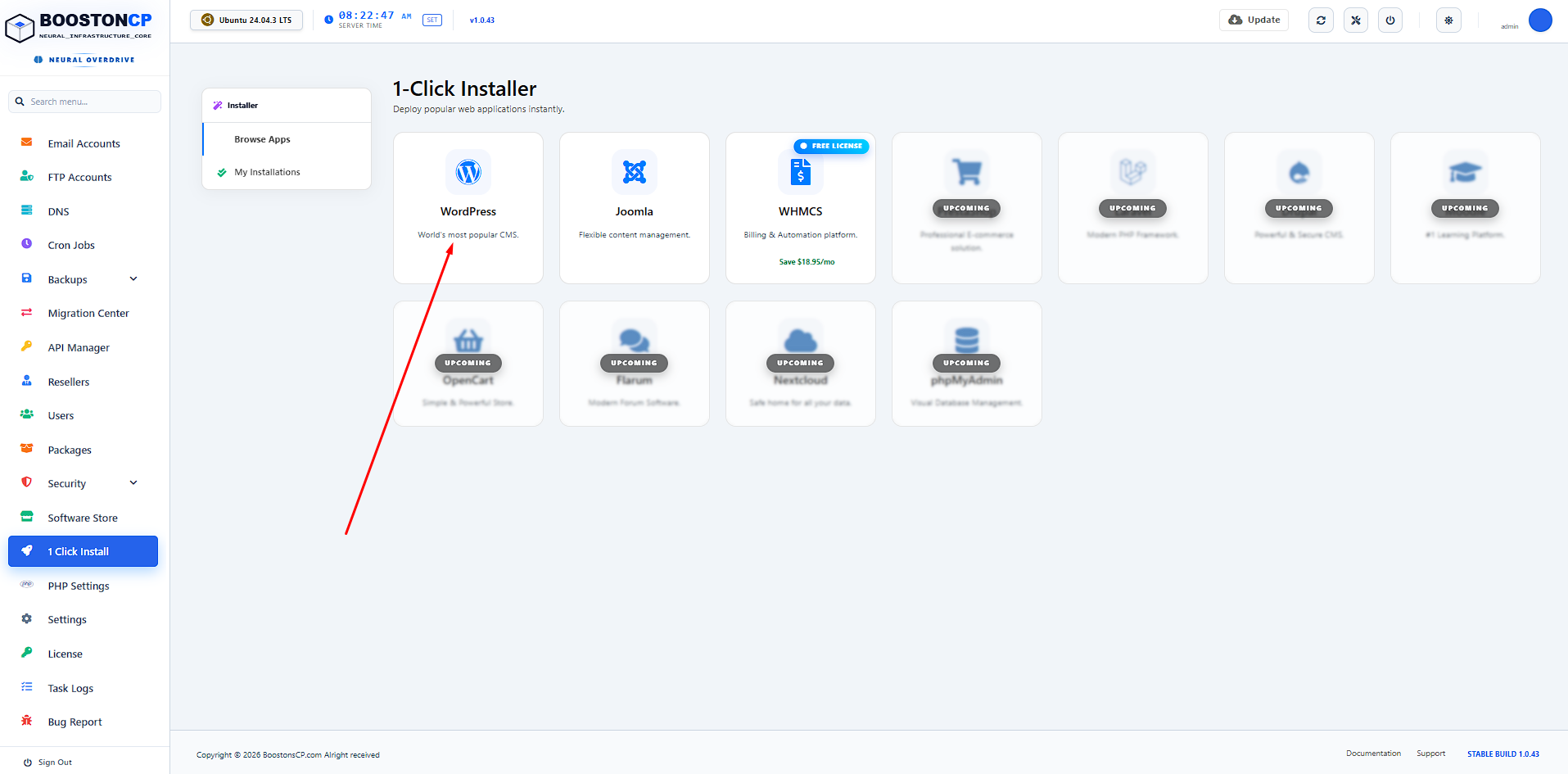
Task: Click the Email Accounts envelope icon
Action: (26, 143)
